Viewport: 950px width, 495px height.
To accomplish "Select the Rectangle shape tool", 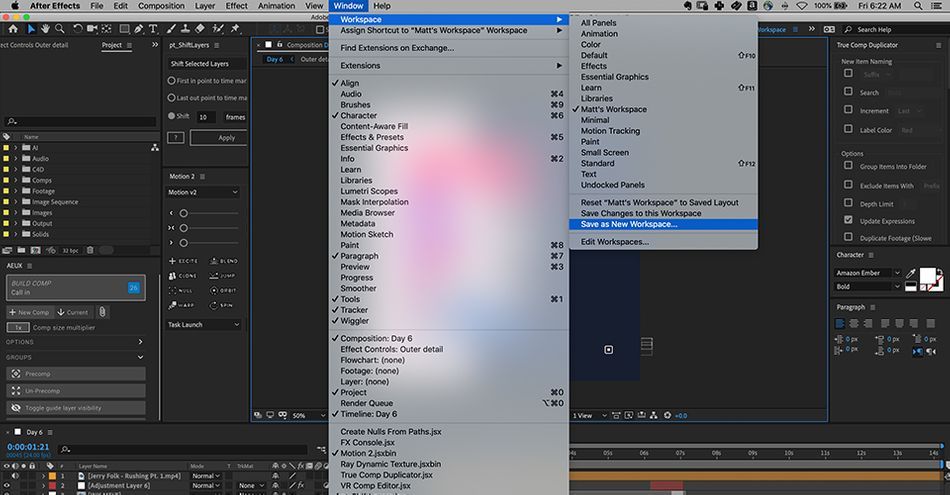I will click(124, 29).
